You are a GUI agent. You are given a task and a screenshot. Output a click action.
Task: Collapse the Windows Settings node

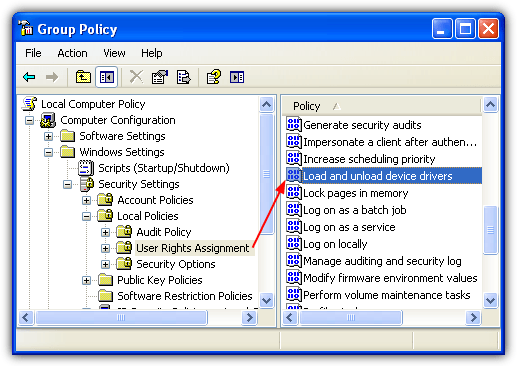[x=48, y=152]
